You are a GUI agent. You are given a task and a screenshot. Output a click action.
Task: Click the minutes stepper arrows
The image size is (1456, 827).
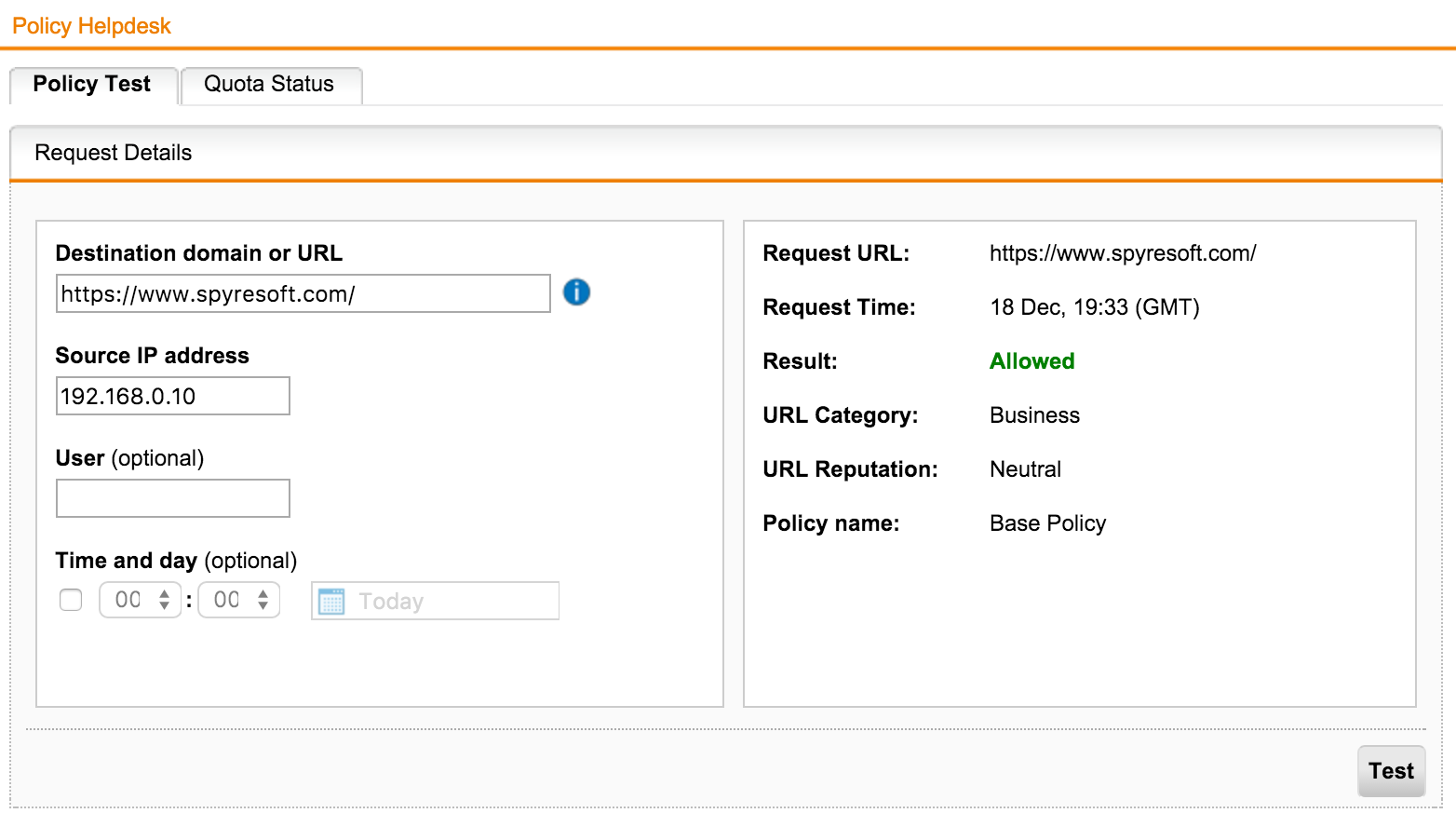pos(263,600)
